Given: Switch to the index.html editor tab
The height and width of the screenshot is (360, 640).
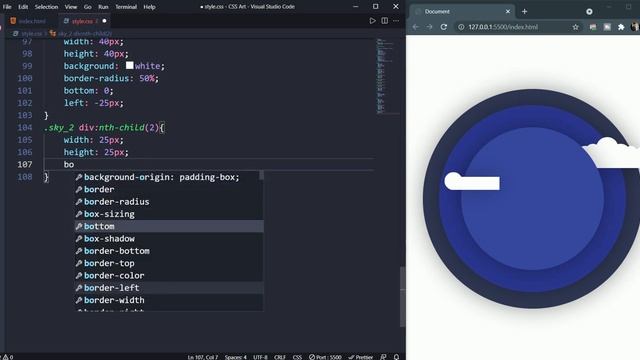Looking at the screenshot, I should pos(32,21).
